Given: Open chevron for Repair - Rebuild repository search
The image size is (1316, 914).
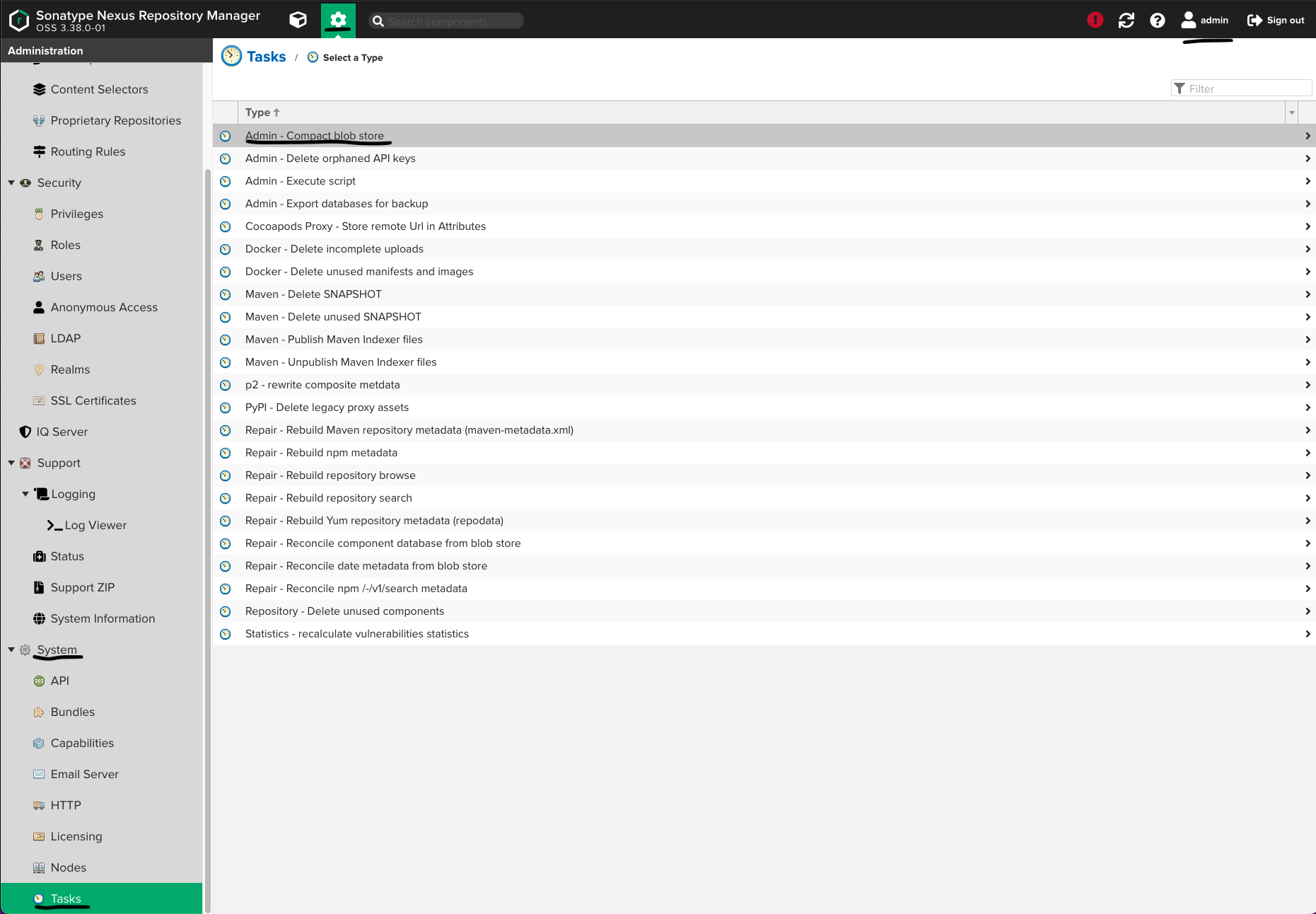Looking at the screenshot, I should click(x=1308, y=498).
